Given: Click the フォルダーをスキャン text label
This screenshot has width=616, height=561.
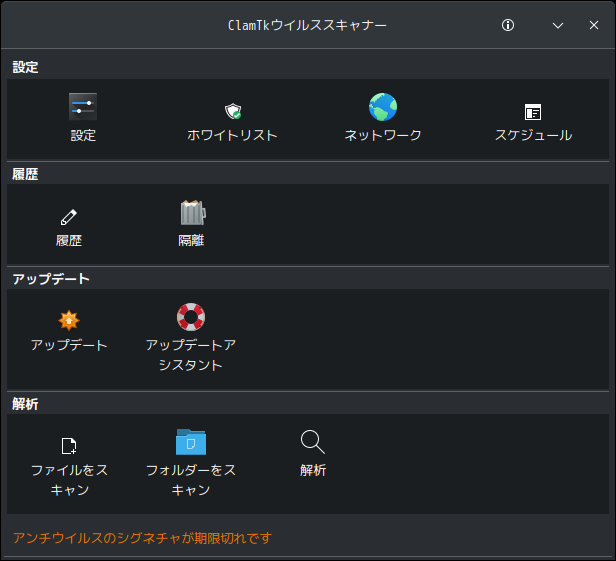Looking at the screenshot, I should [x=191, y=480].
